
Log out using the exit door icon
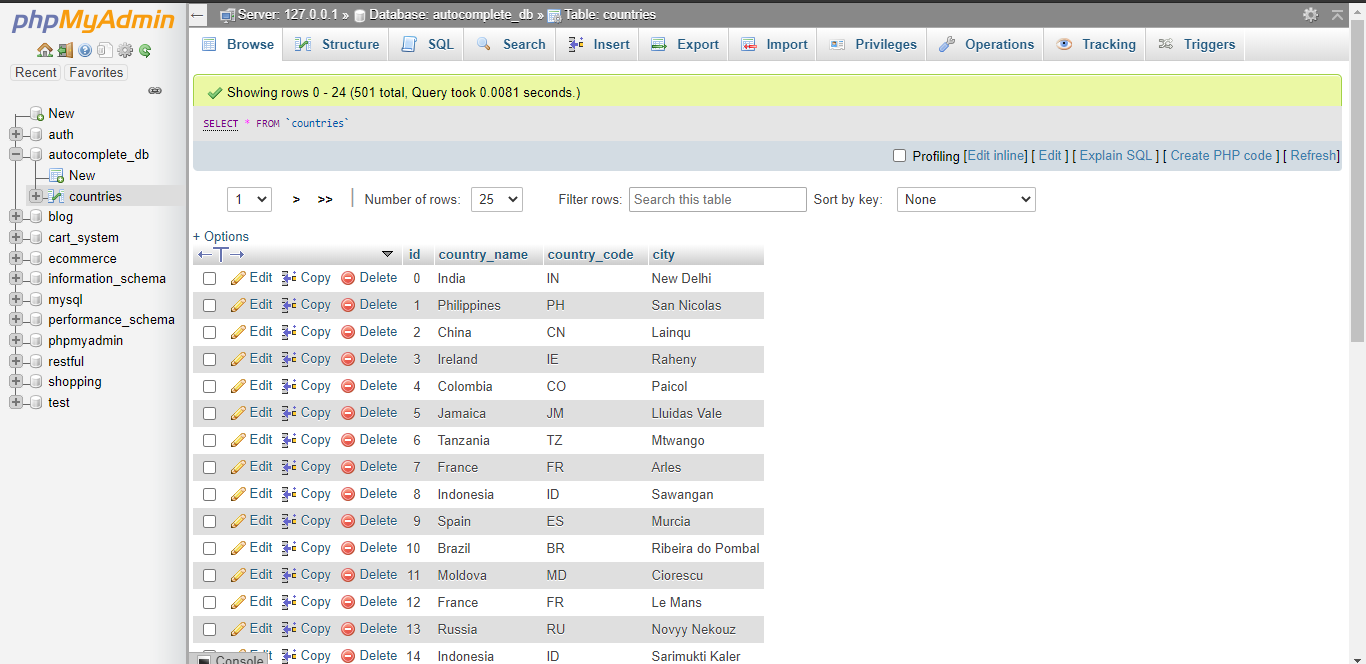(x=65, y=50)
